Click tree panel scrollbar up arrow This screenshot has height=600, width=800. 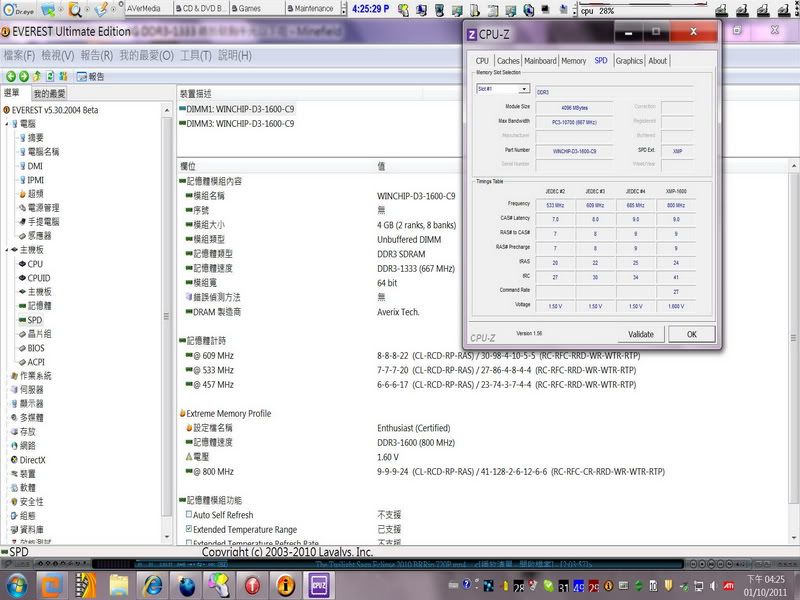coord(167,110)
